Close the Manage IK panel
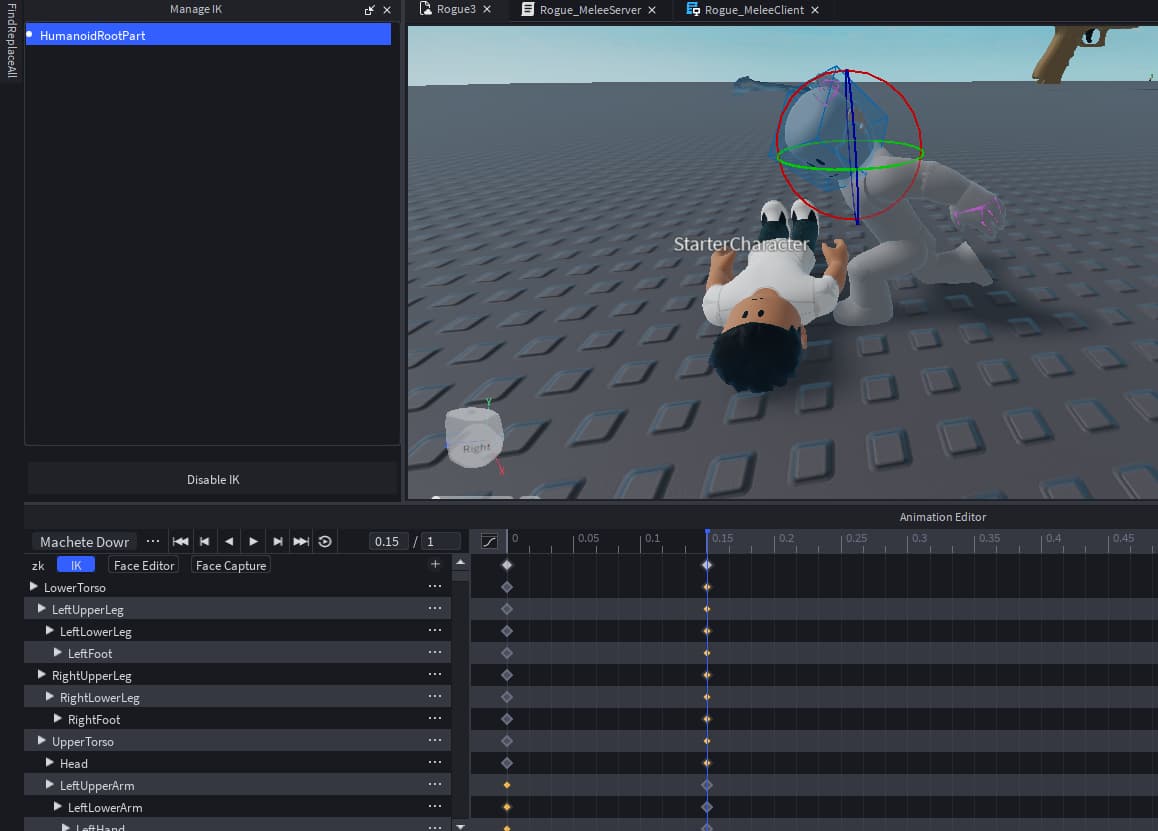Screen dimensions: 1158x831 387,10
